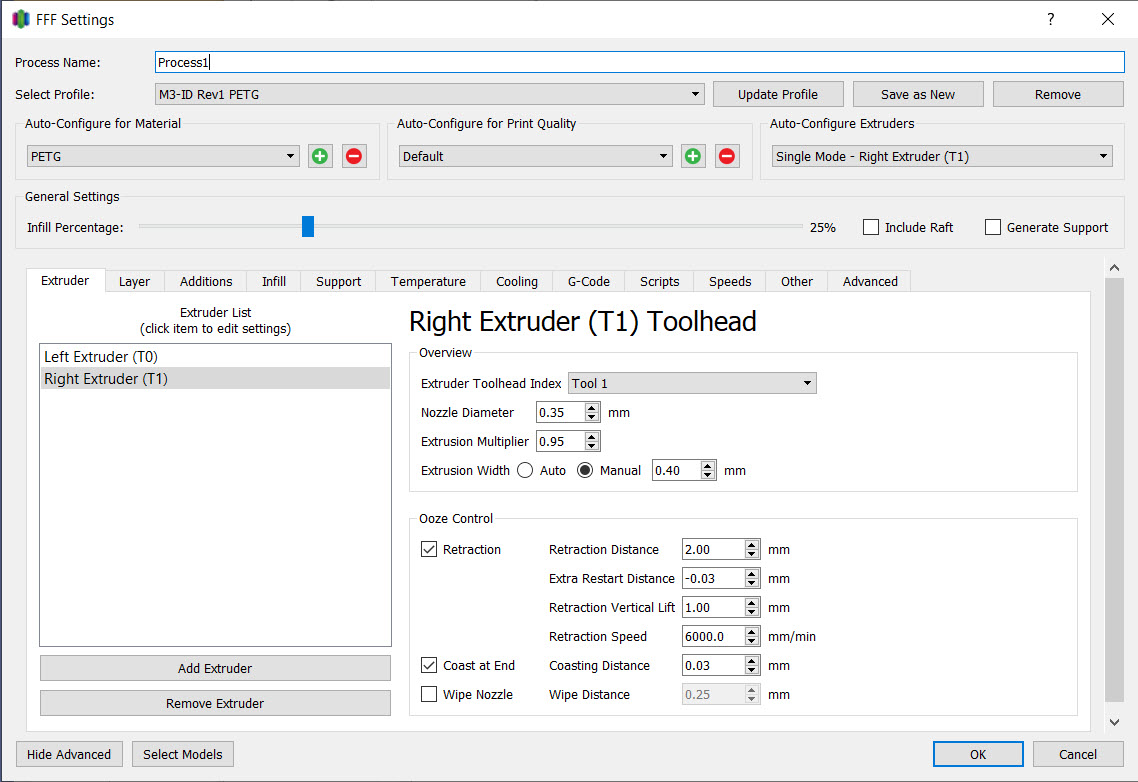Click the Update Profile button
The height and width of the screenshot is (782, 1138).
click(x=777, y=94)
